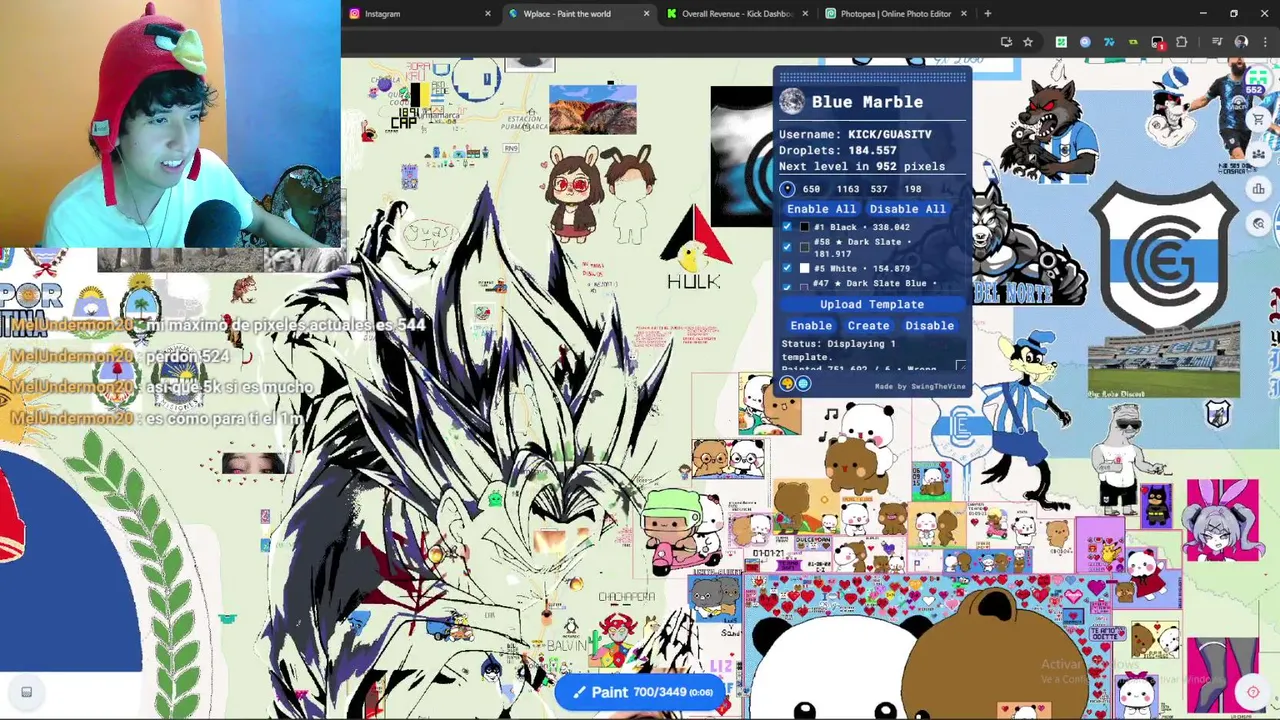
Task: Click the location target icon bottom right
Action: click(x=1253, y=692)
